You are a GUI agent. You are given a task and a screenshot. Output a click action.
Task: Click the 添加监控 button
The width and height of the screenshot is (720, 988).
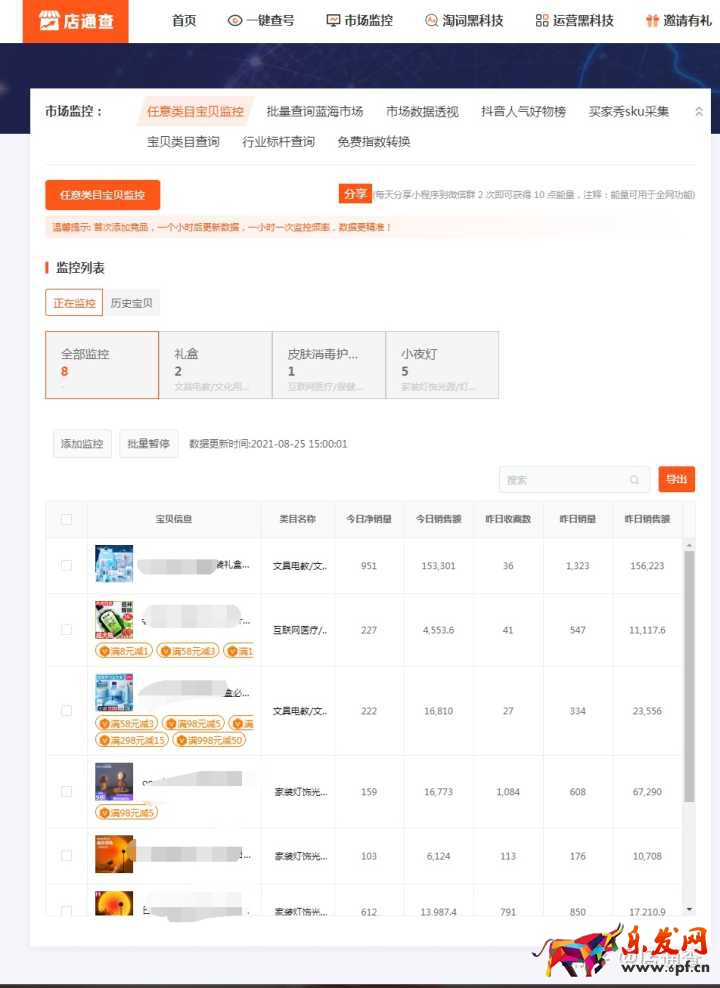pyautogui.click(x=82, y=444)
